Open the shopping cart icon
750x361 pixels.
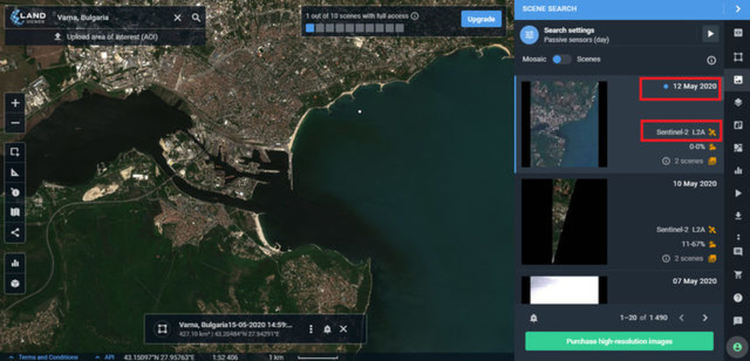coord(738,274)
